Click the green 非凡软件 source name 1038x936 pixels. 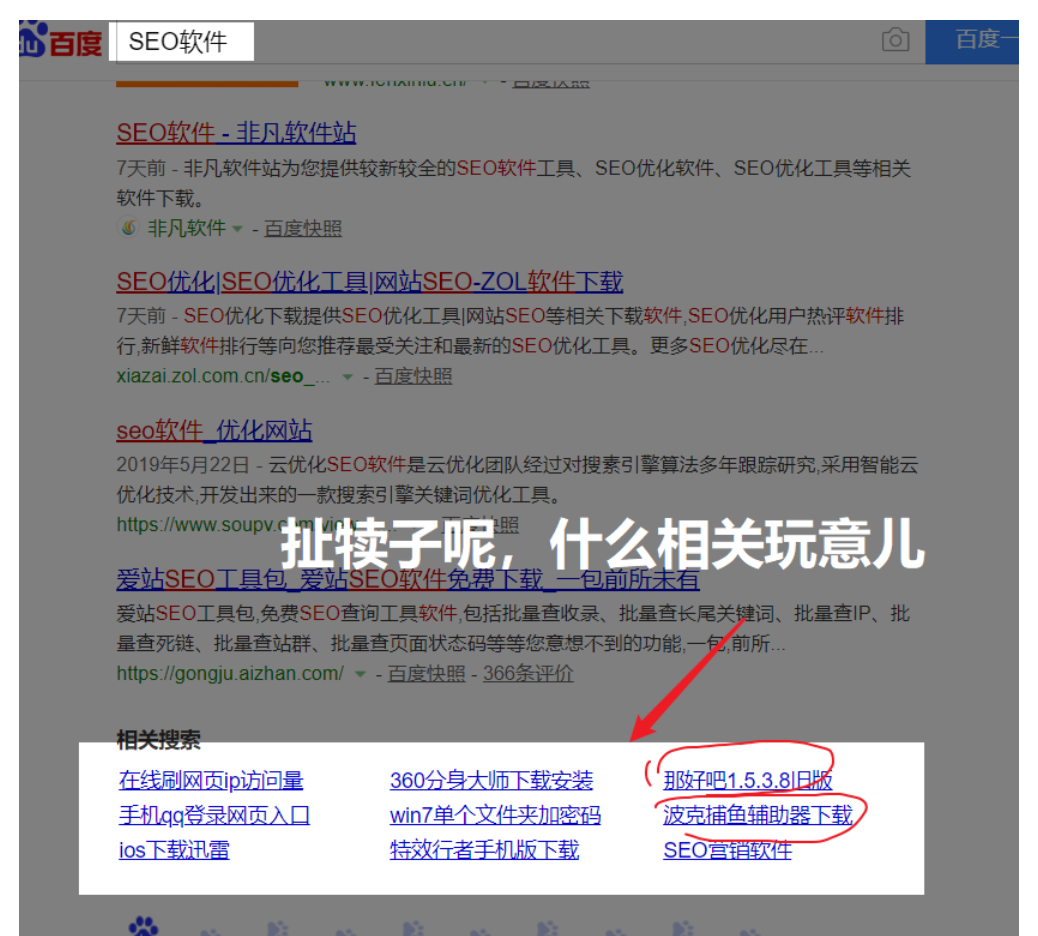tap(187, 228)
